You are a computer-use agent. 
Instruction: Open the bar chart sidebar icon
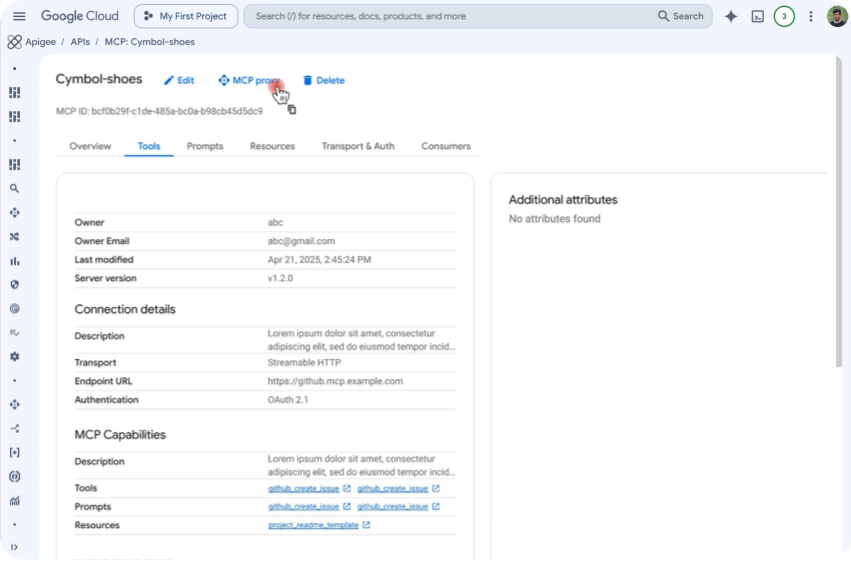point(15,261)
